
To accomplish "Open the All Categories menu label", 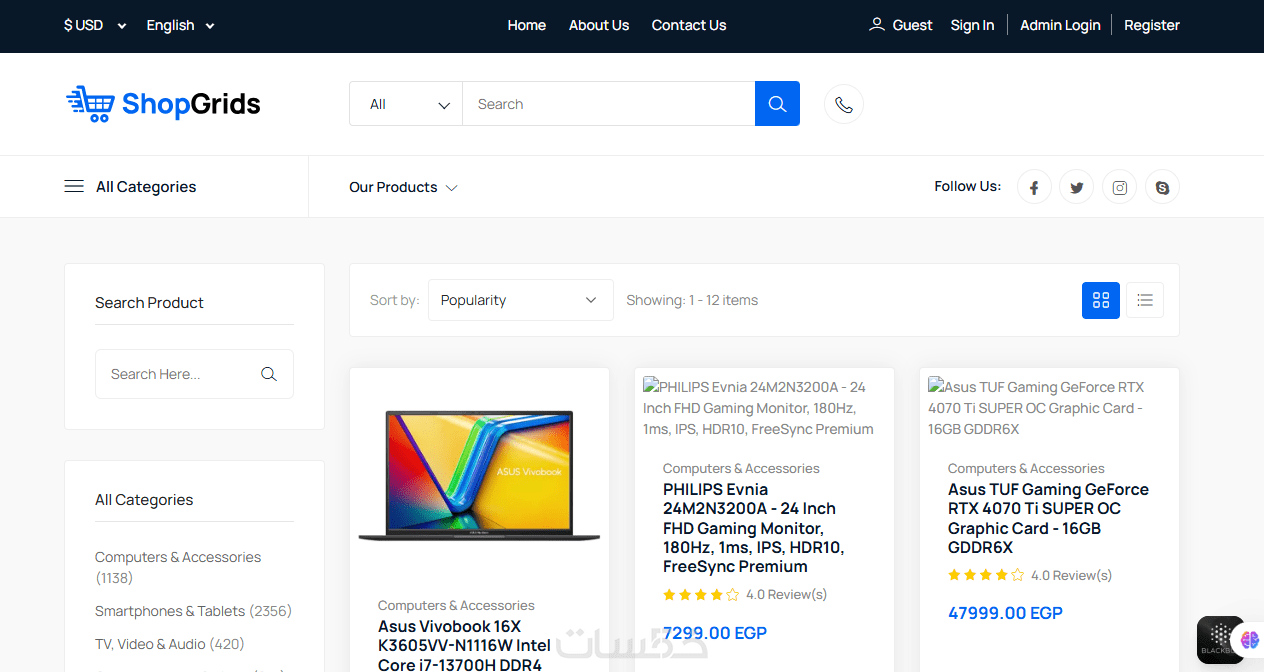I will (x=146, y=187).
